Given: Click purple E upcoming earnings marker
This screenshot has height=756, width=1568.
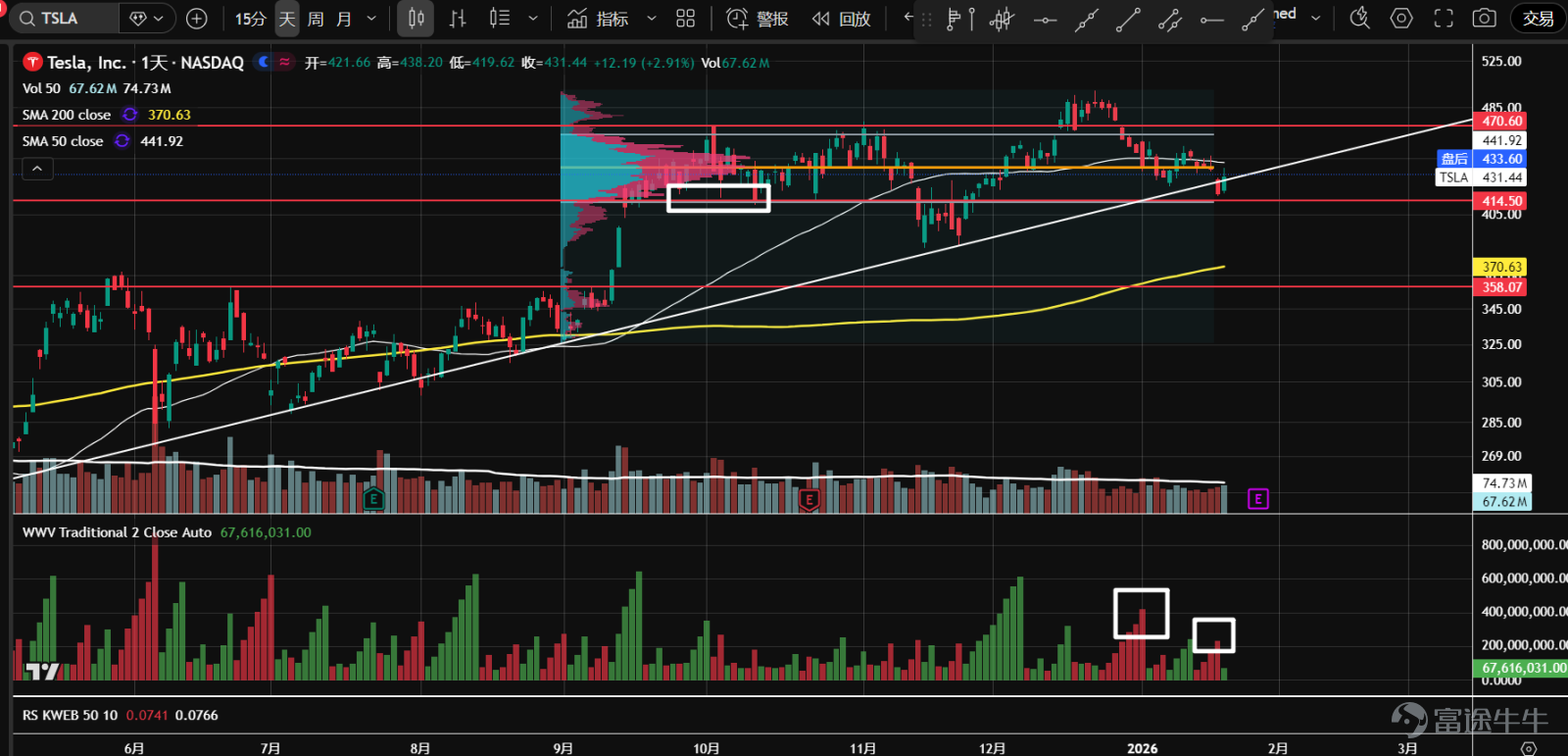Looking at the screenshot, I should point(1258,499).
